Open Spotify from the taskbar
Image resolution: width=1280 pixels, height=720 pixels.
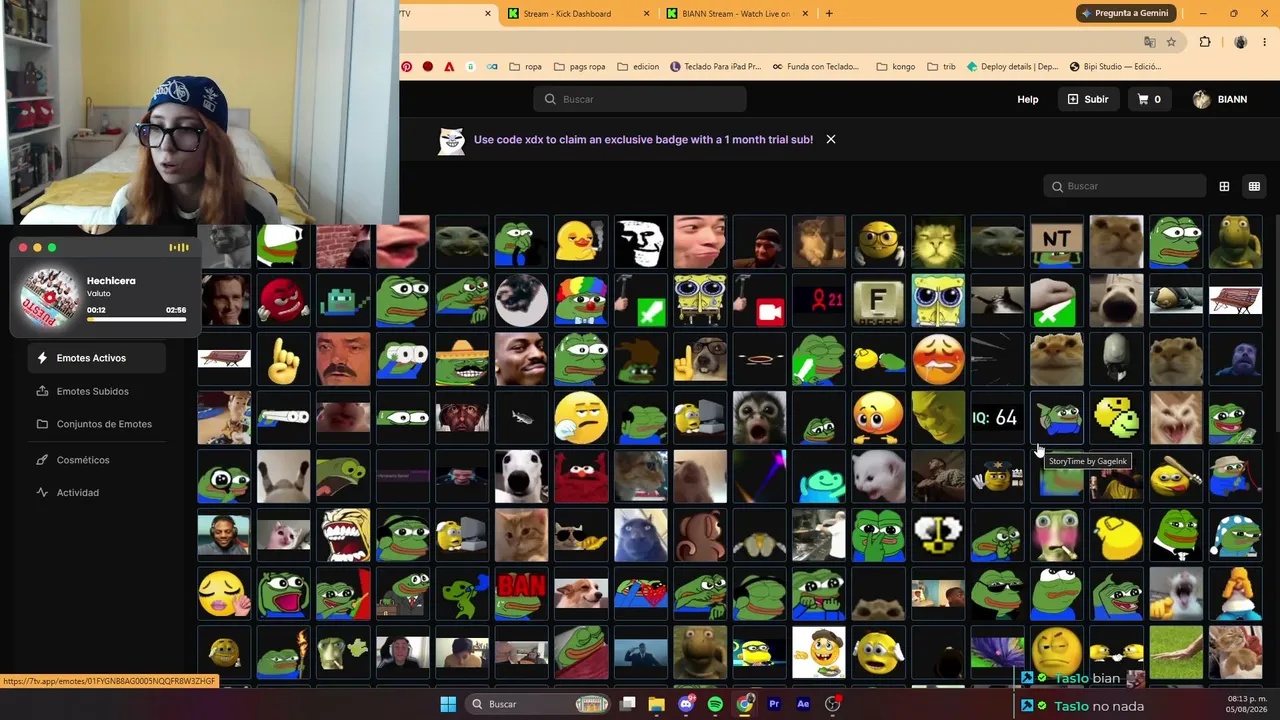715,704
